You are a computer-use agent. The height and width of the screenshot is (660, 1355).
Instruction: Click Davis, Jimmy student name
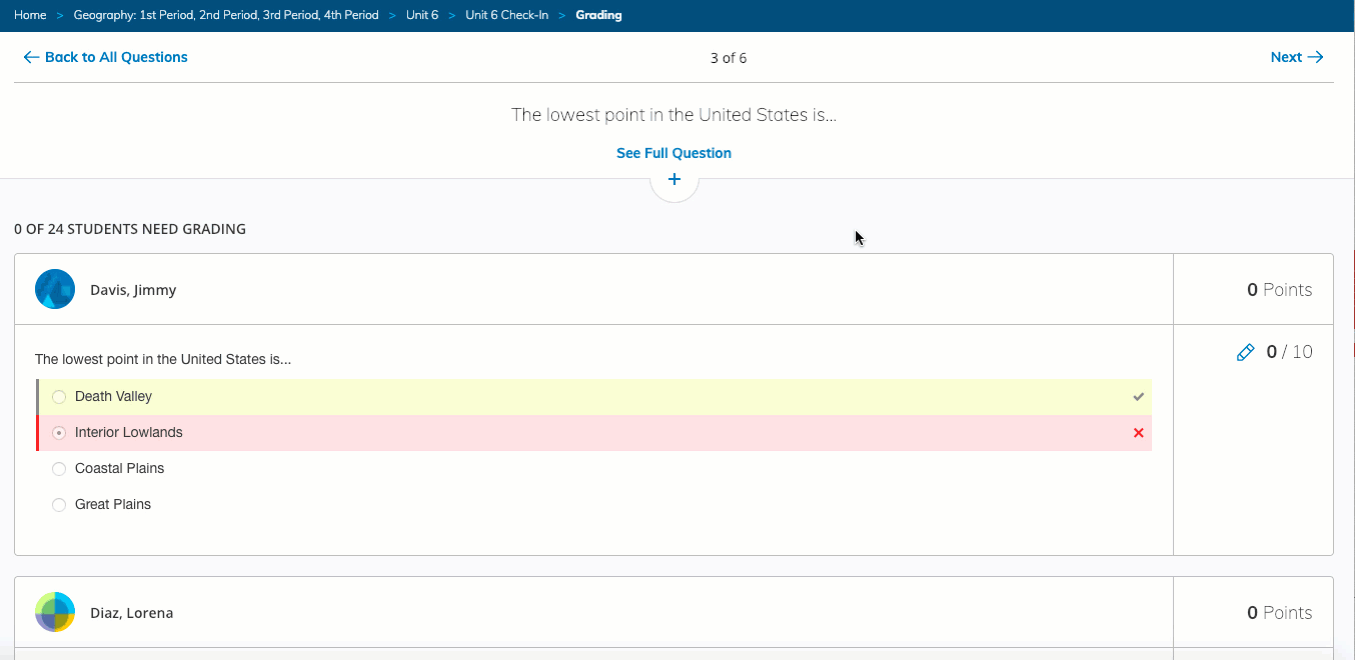[x=133, y=290]
